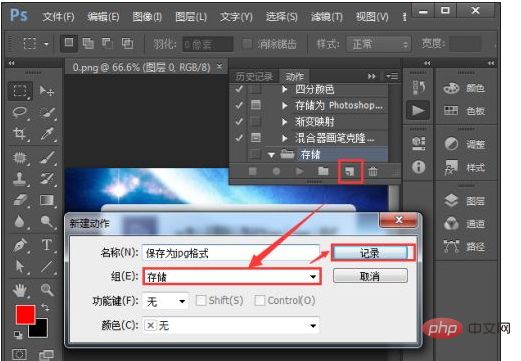Toggle checkmark for 存储为 Photoshop action
Image resolution: width=521 pixels, height=361 pixels.
pyautogui.click(x=239, y=105)
